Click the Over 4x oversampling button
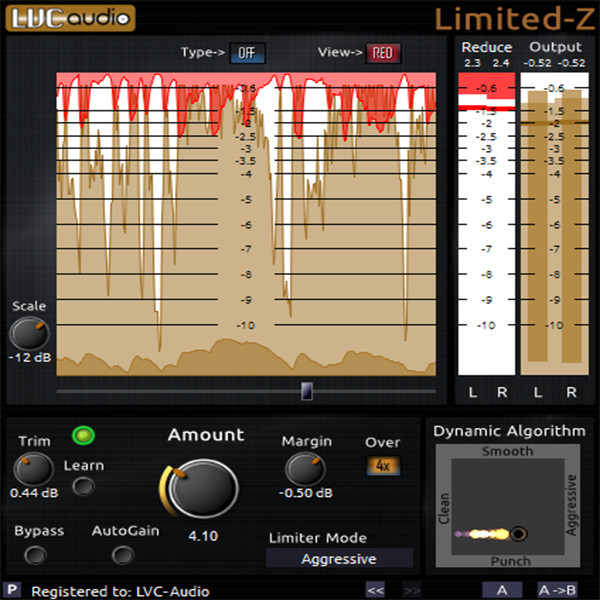 (381, 465)
